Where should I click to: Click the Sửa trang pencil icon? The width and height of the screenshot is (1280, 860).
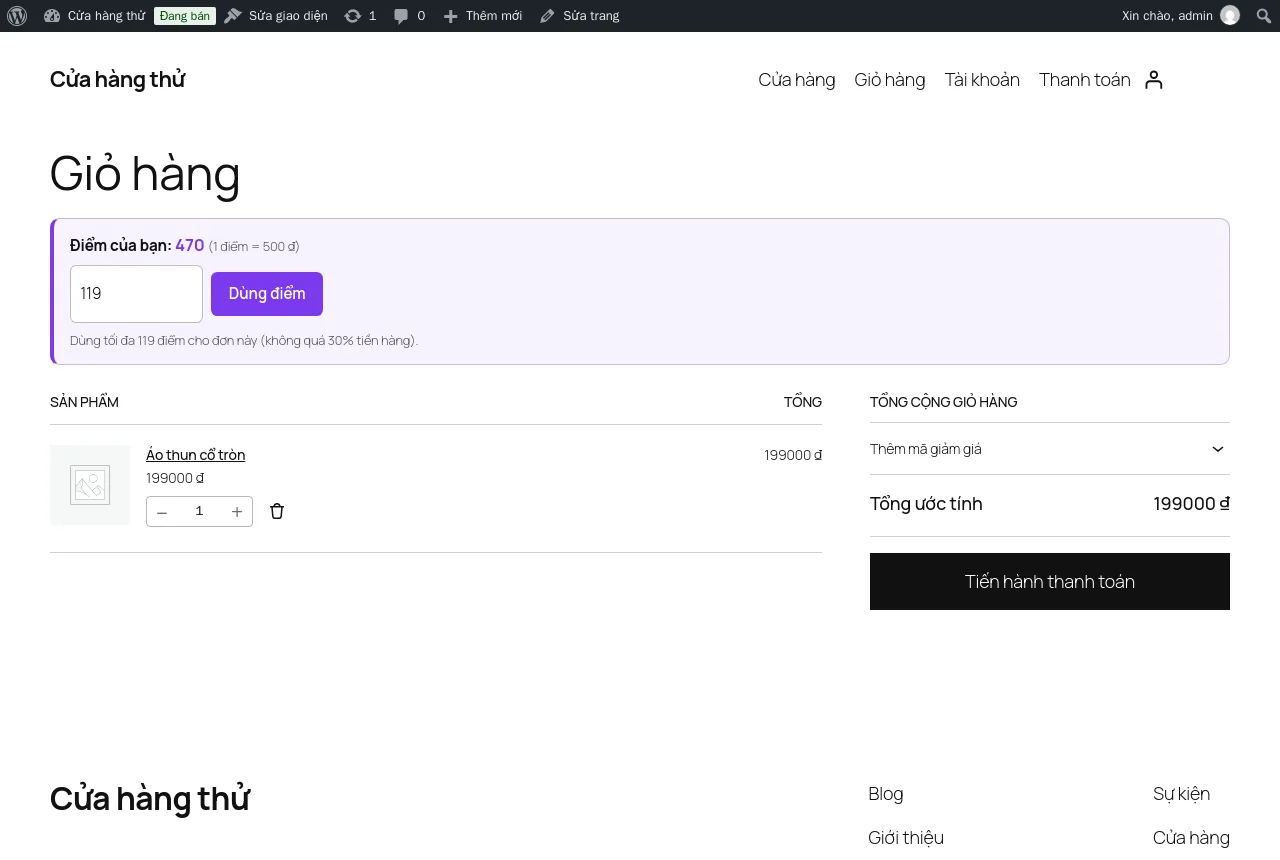tap(547, 16)
